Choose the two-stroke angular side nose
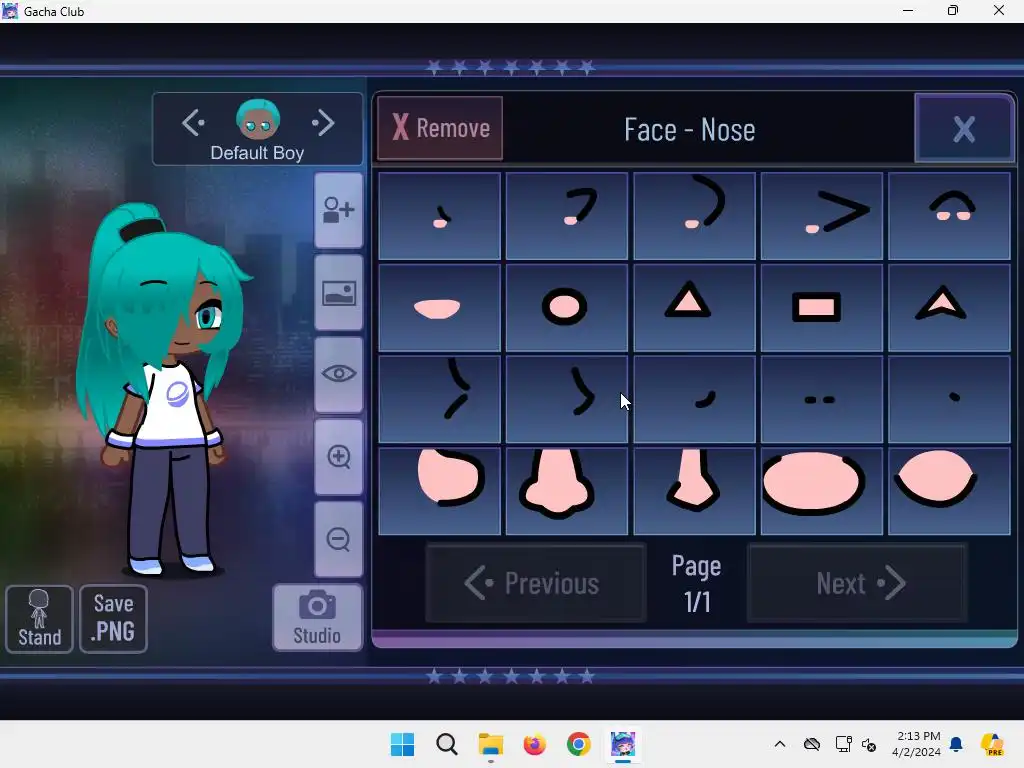Viewport: 1024px width, 768px height. 440,399
